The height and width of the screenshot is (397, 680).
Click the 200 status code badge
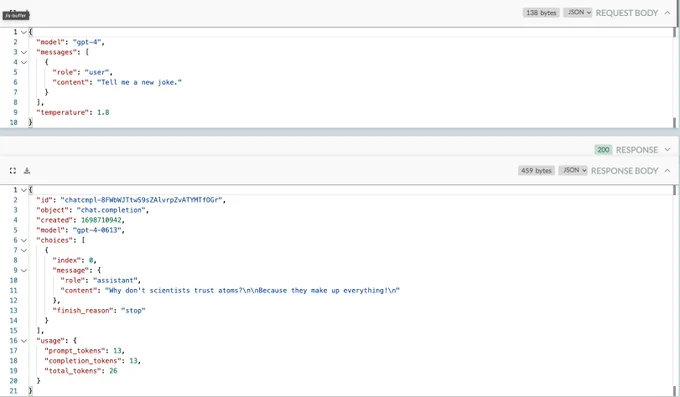(x=603, y=150)
